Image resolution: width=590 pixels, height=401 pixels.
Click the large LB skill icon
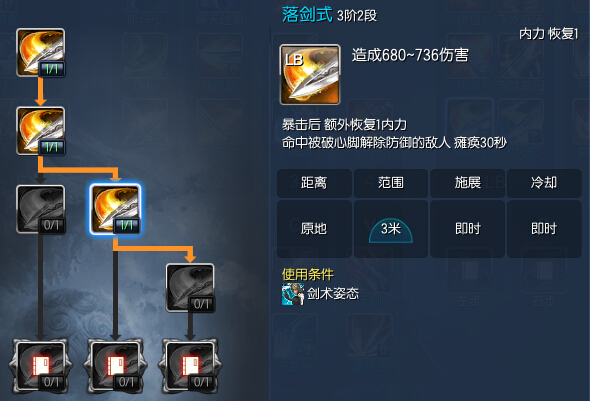(x=310, y=74)
